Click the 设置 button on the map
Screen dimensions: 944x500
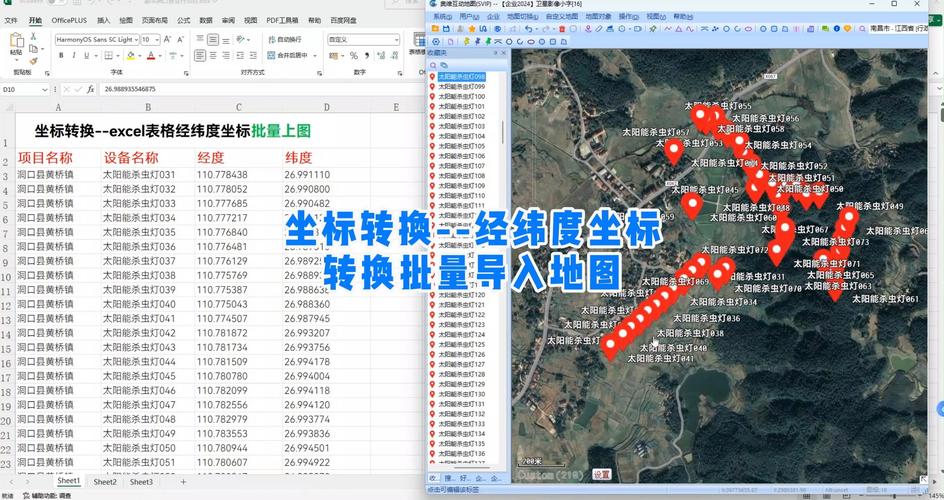(602, 474)
